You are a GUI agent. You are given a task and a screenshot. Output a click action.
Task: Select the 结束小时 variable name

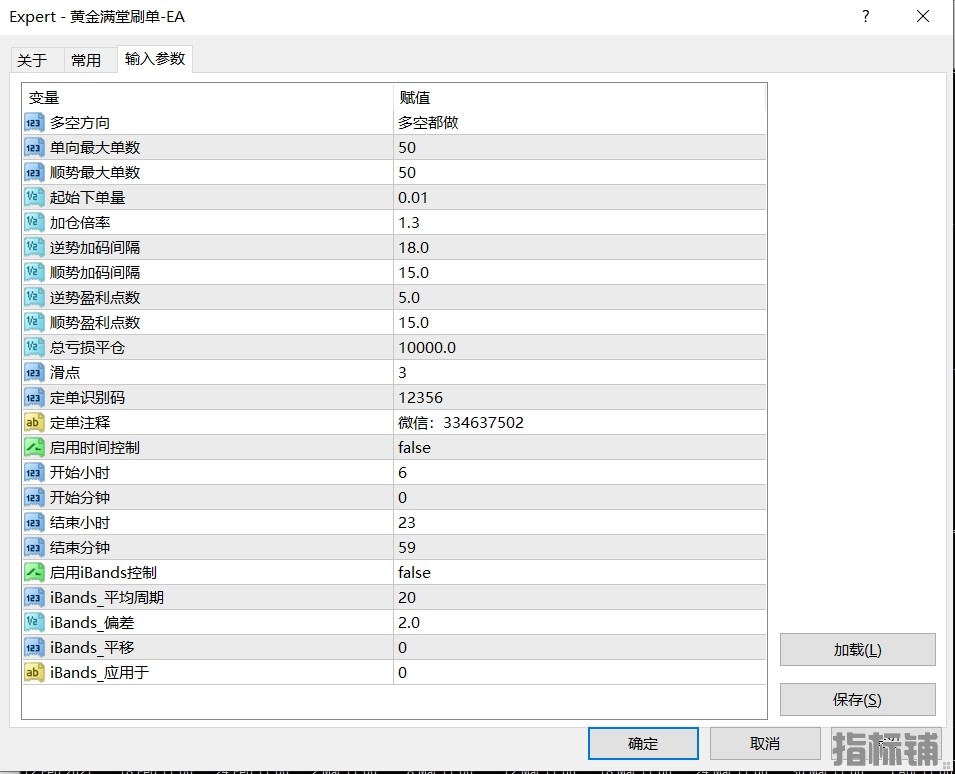[80, 522]
